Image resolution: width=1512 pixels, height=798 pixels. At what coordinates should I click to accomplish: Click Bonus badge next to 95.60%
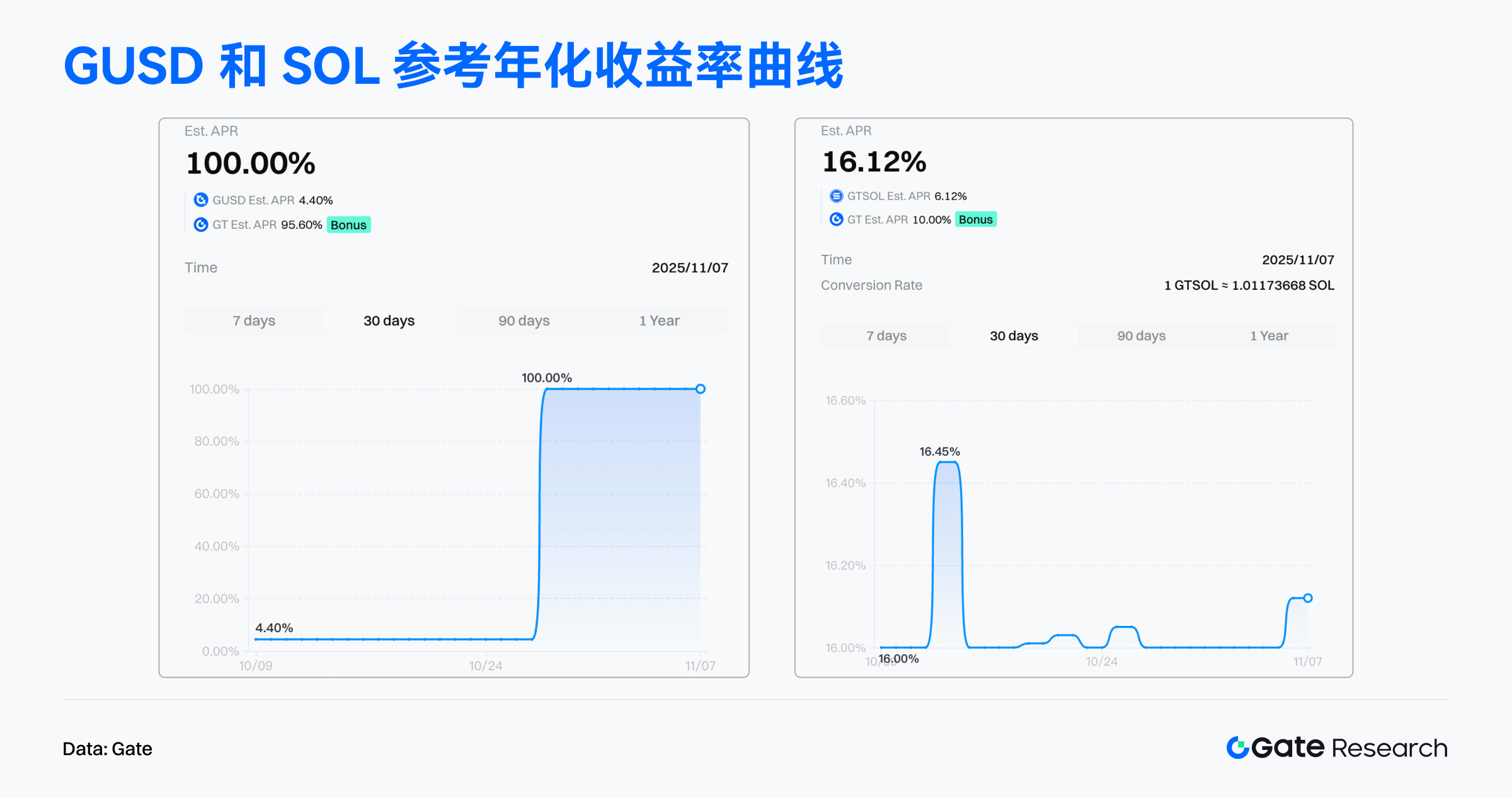pyautogui.click(x=348, y=225)
